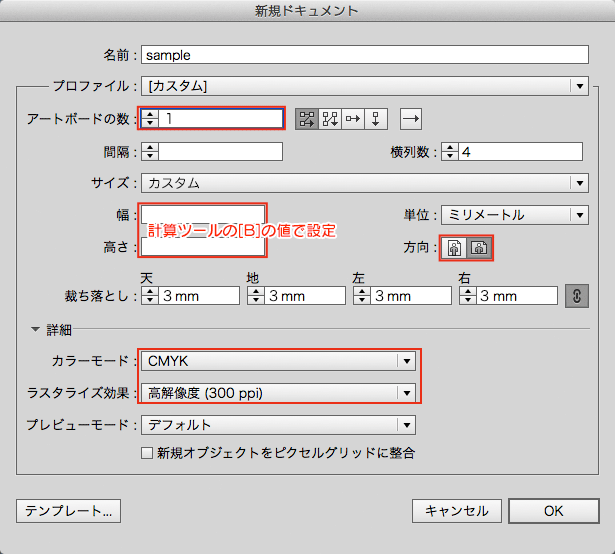
Task: Click the テンプレート... button
Action: (68, 511)
